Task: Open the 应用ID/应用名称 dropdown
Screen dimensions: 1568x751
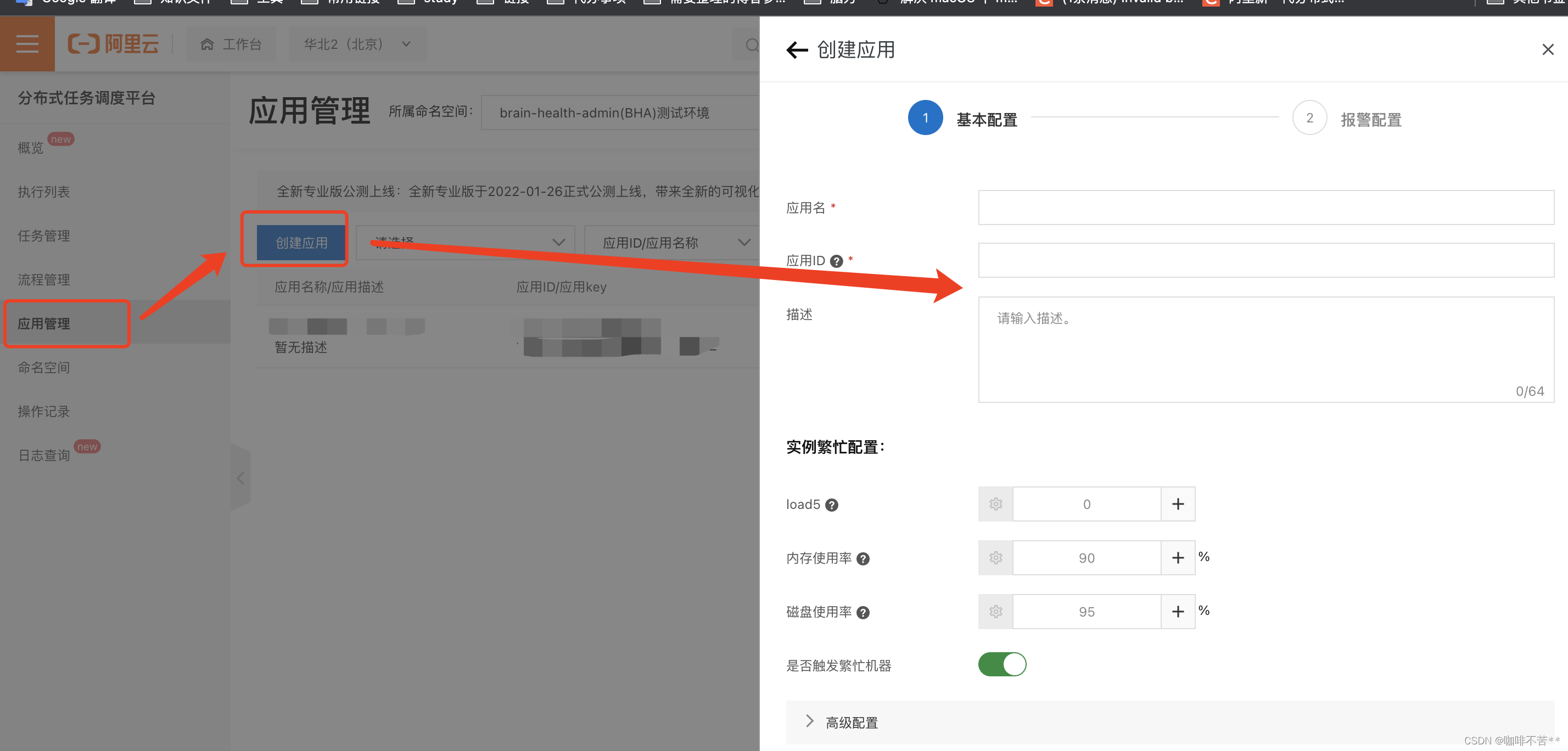Action: click(671, 243)
